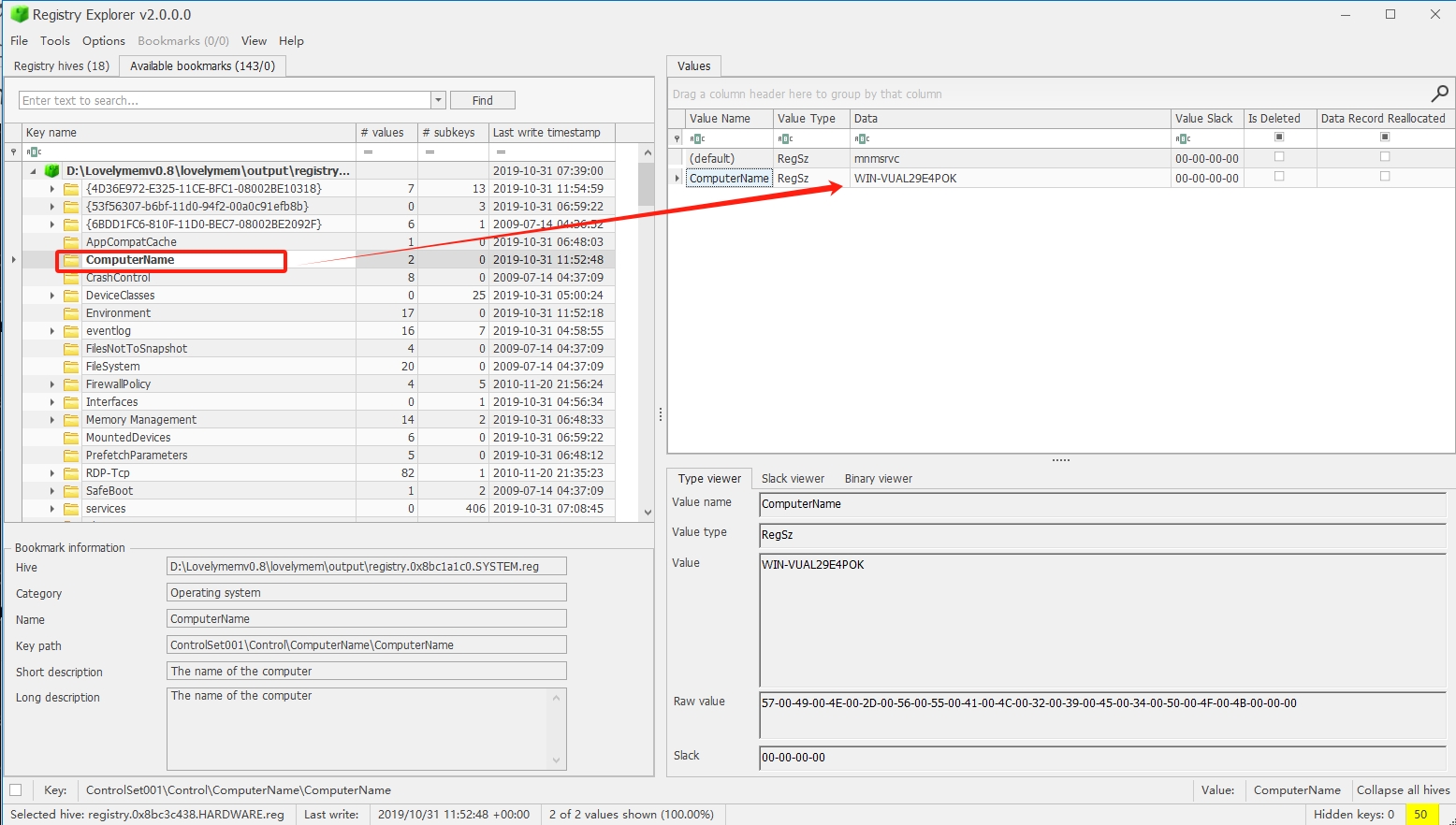Click the Raw value hex field
This screenshot has height=825, width=1456.
[1102, 715]
